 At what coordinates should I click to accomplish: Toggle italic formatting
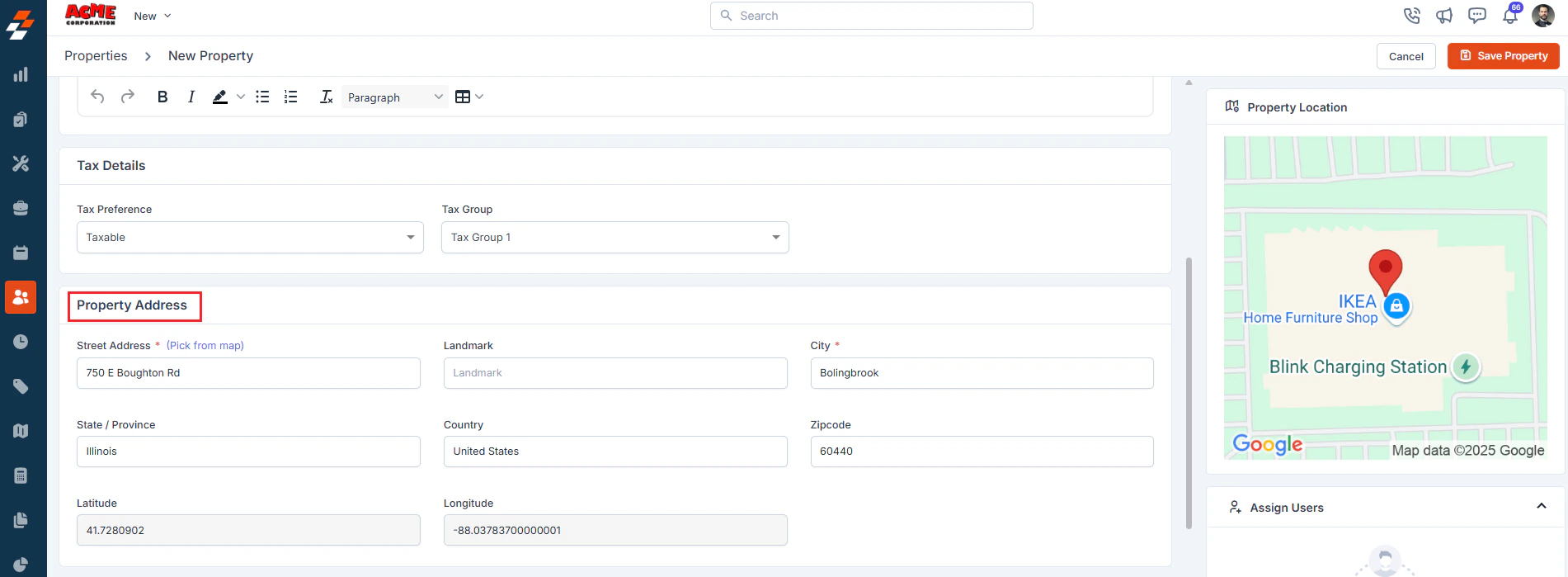(x=191, y=97)
